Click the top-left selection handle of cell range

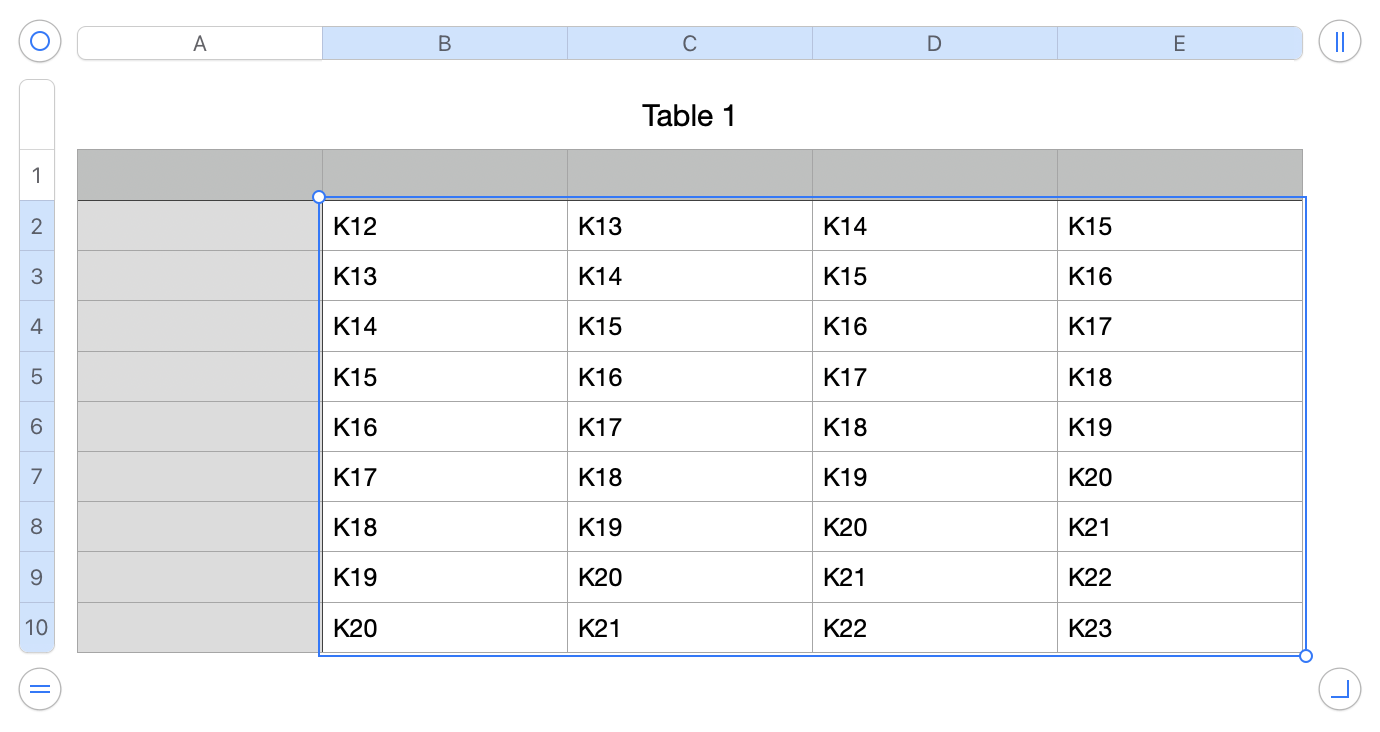pyautogui.click(x=319, y=197)
